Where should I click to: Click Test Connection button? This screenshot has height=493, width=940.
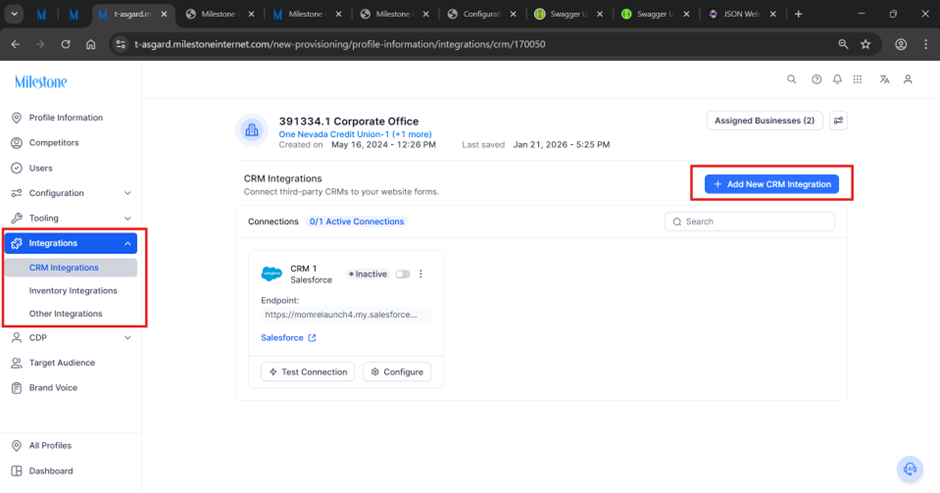point(308,372)
